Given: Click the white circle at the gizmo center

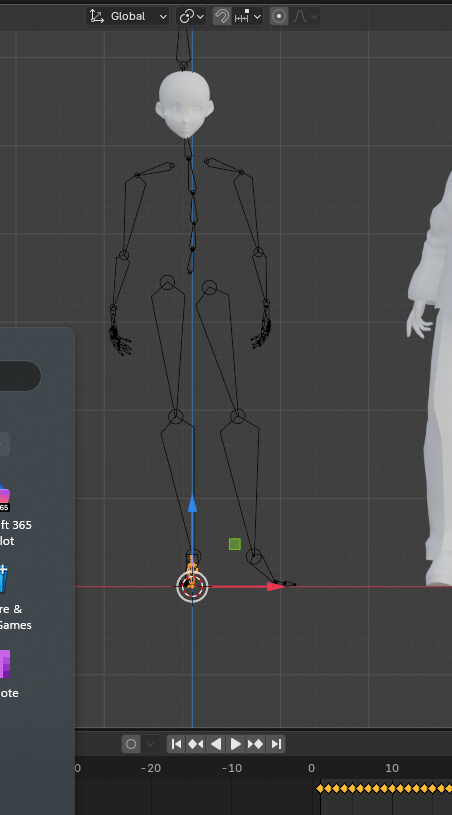Looking at the screenshot, I should [192, 587].
